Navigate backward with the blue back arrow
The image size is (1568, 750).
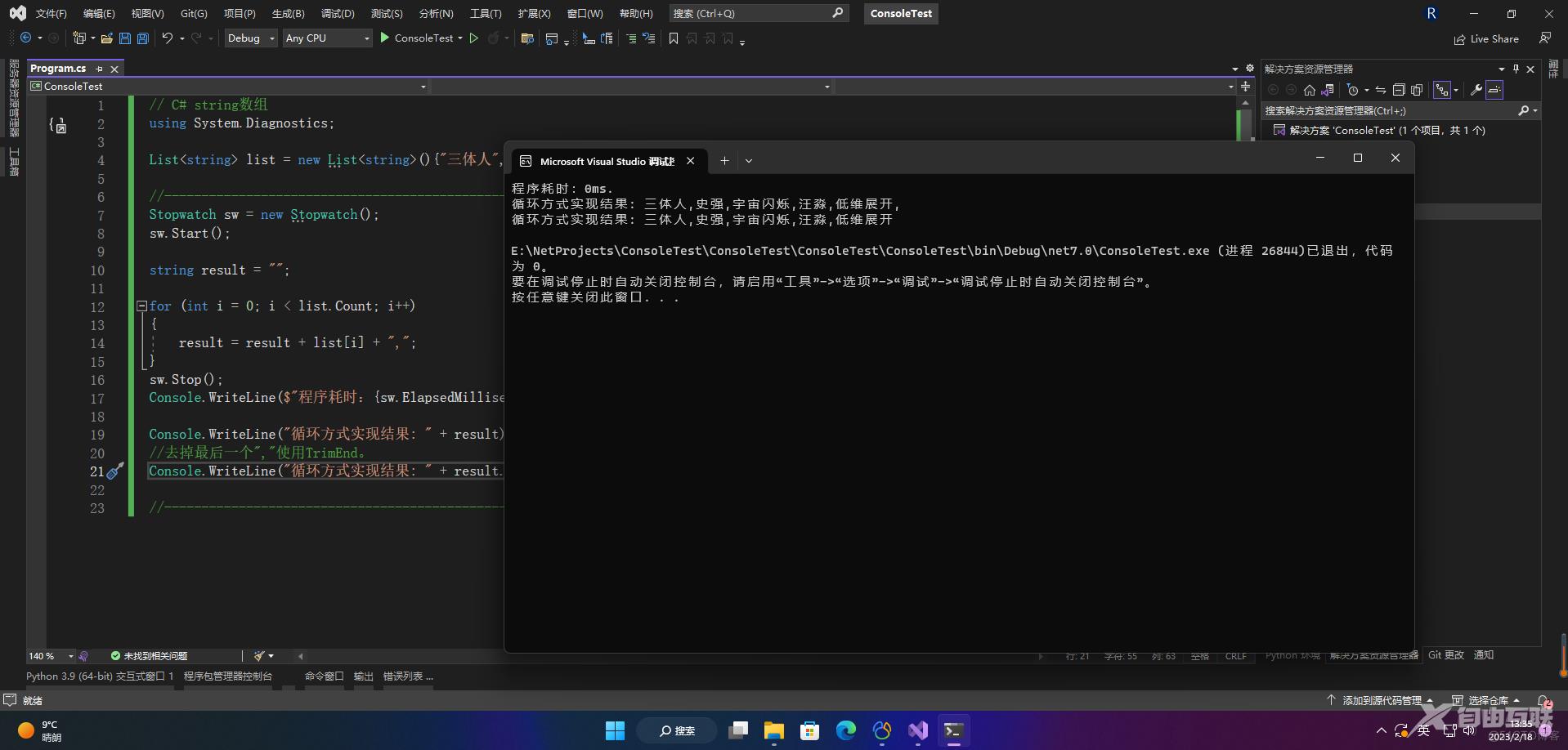point(26,38)
